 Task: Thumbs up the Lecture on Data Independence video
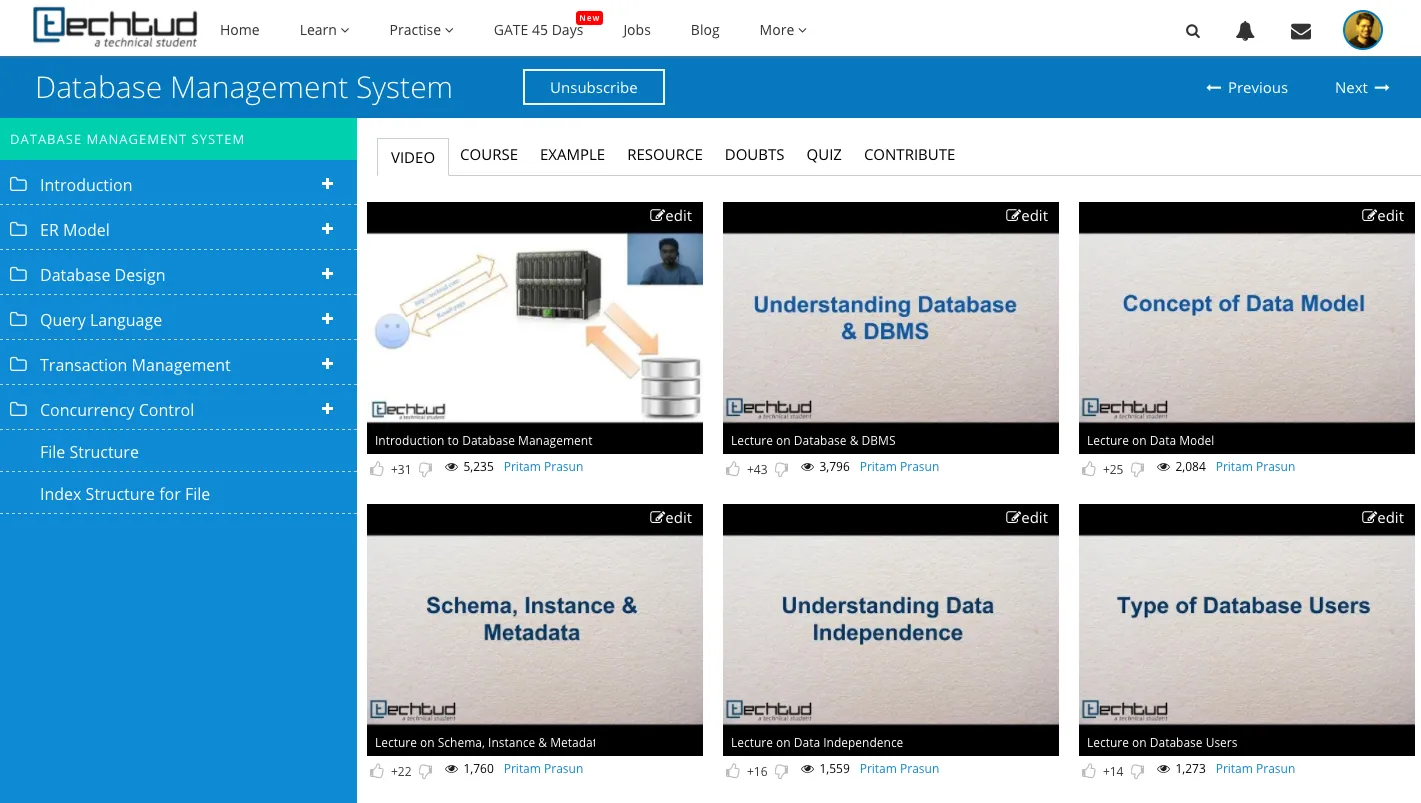pyautogui.click(x=733, y=770)
